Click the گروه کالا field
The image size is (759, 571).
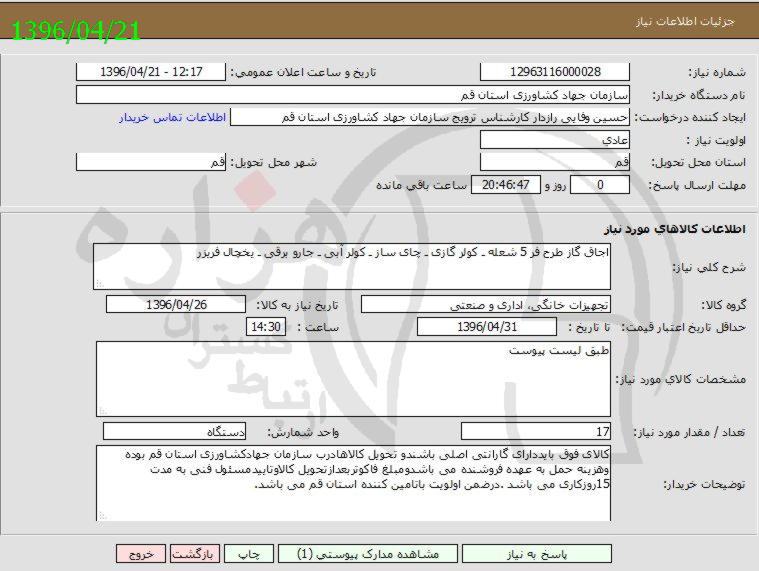coord(486,304)
